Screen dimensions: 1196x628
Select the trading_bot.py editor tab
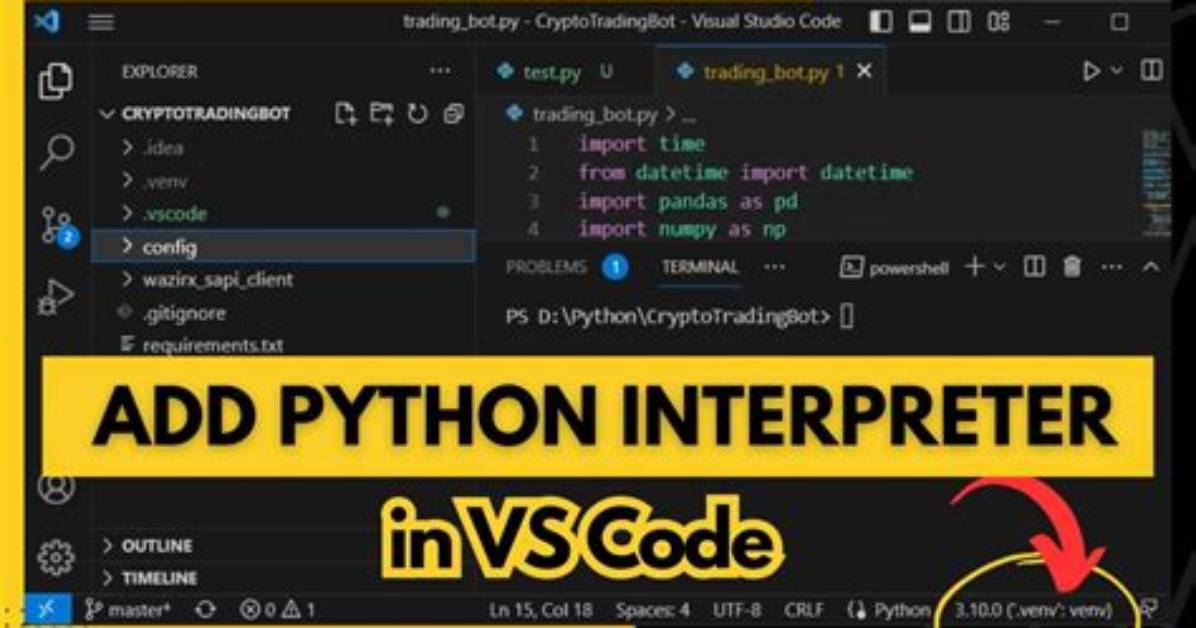(770, 72)
